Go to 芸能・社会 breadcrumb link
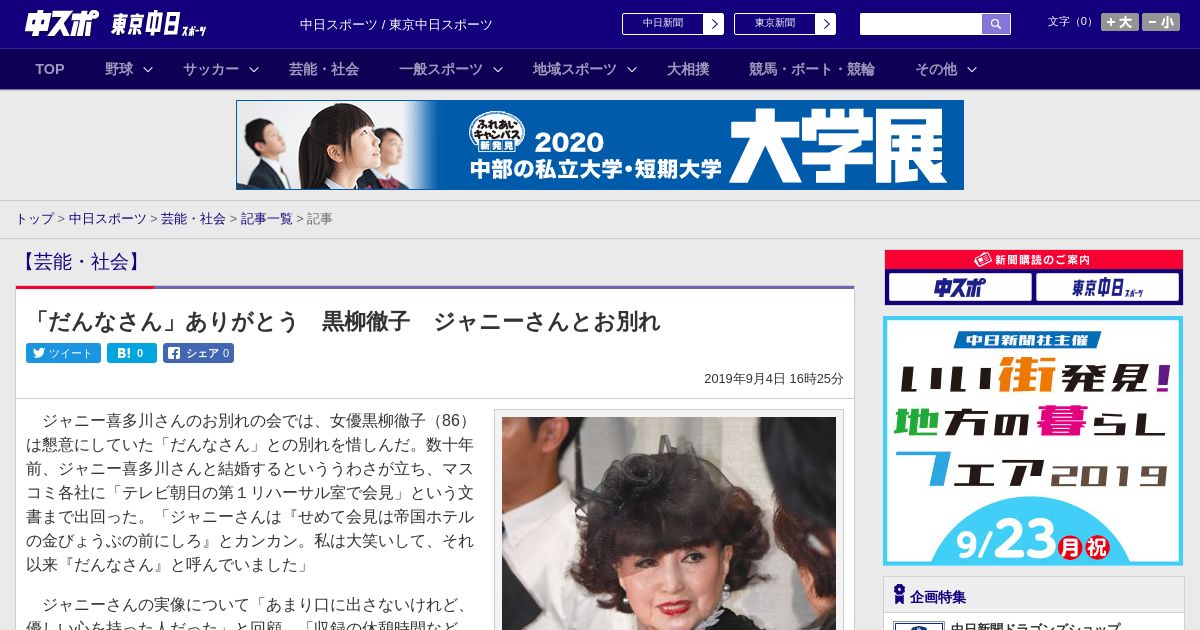The image size is (1200, 630). 193,218
